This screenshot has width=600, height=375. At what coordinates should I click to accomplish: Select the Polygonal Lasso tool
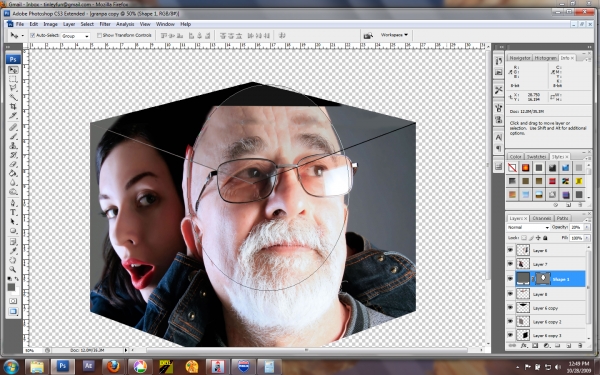coord(13,88)
